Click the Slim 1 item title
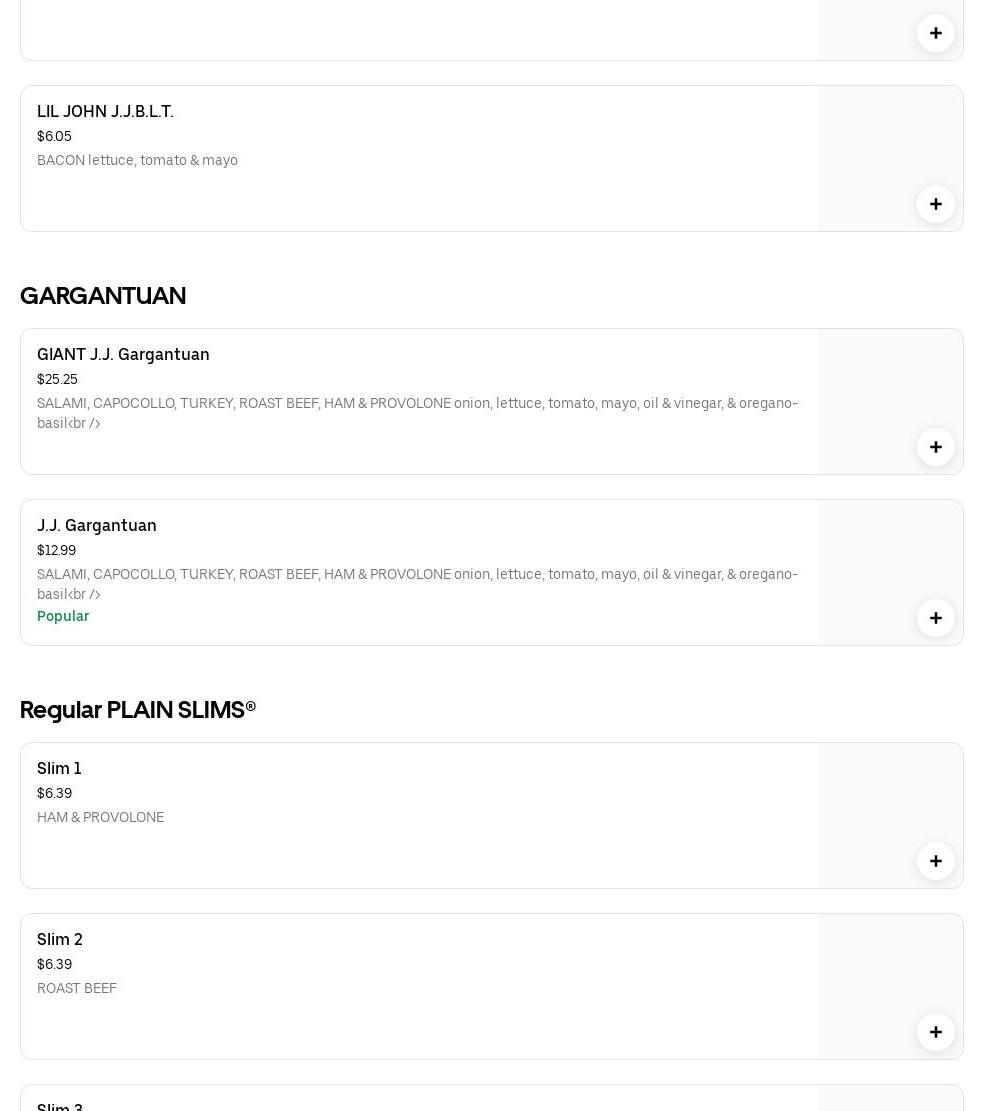Viewport: 984px width, 1111px height. click(59, 768)
